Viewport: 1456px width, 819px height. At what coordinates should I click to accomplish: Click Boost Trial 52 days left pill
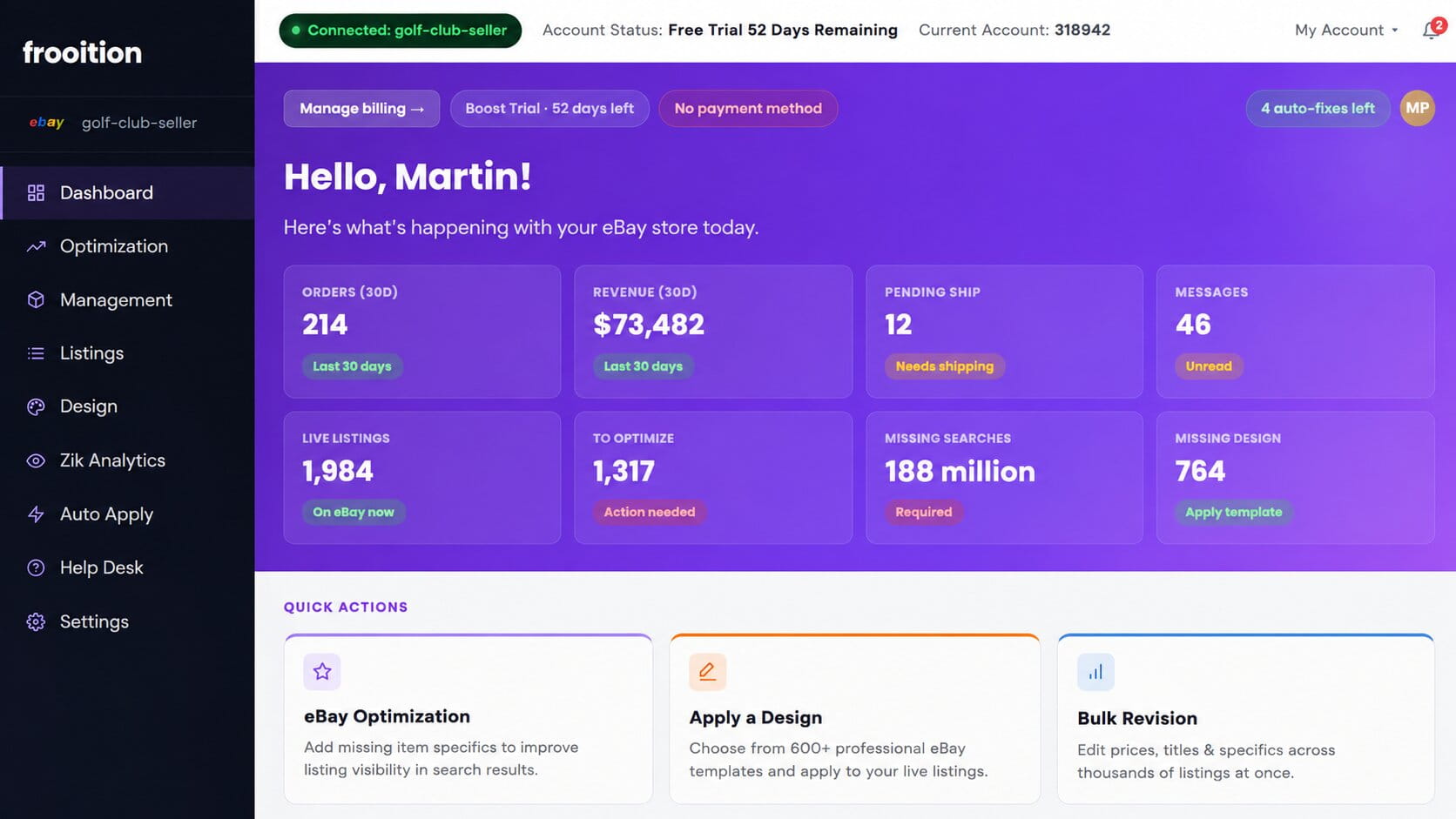tap(549, 108)
